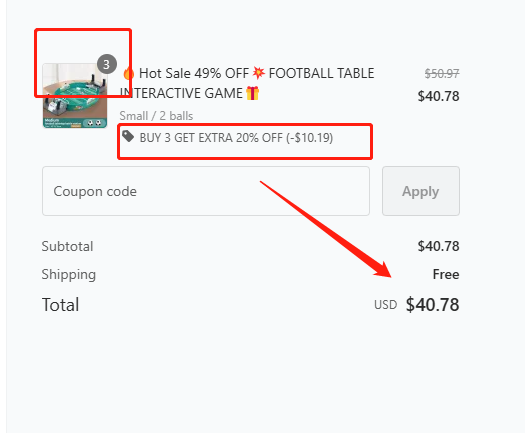
Task: Click the discount tag icon
Action: pos(128,136)
